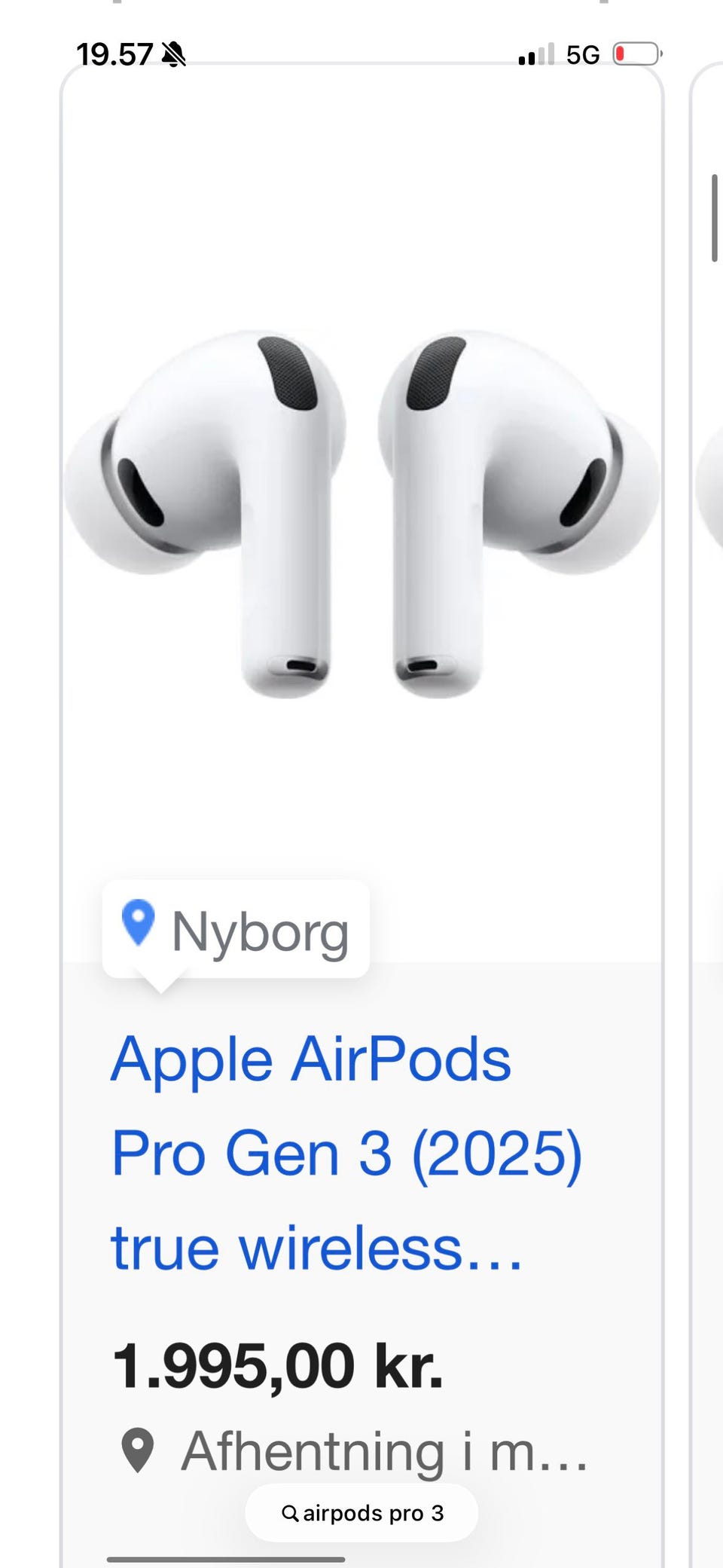Open the right AirPods earbud image
The image size is (723, 1568).
[519, 514]
